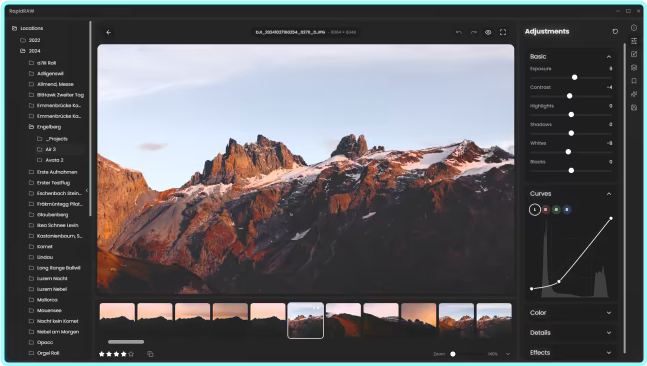Click the Exposure slider handle
The width and height of the screenshot is (647, 366).
[574, 77]
